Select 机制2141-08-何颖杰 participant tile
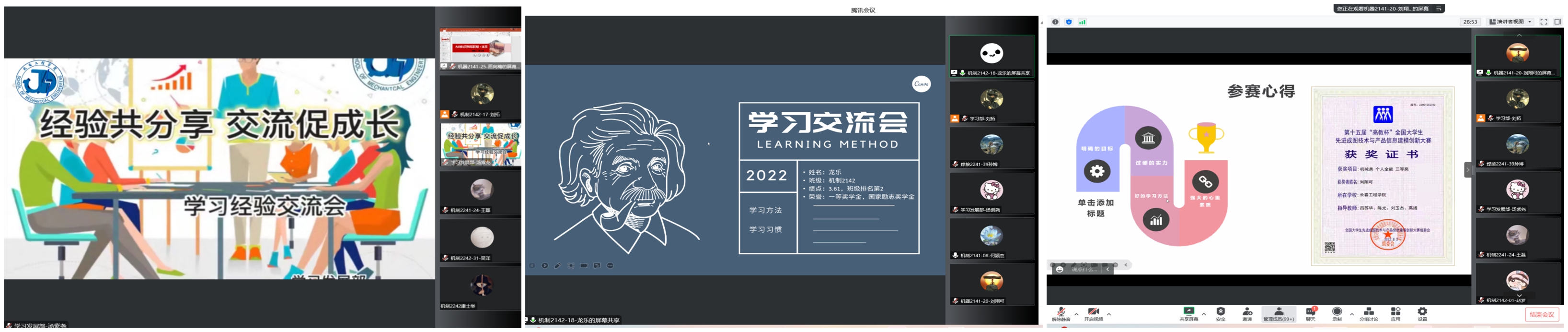Image resolution: width=1568 pixels, height=332 pixels. [x=992, y=239]
